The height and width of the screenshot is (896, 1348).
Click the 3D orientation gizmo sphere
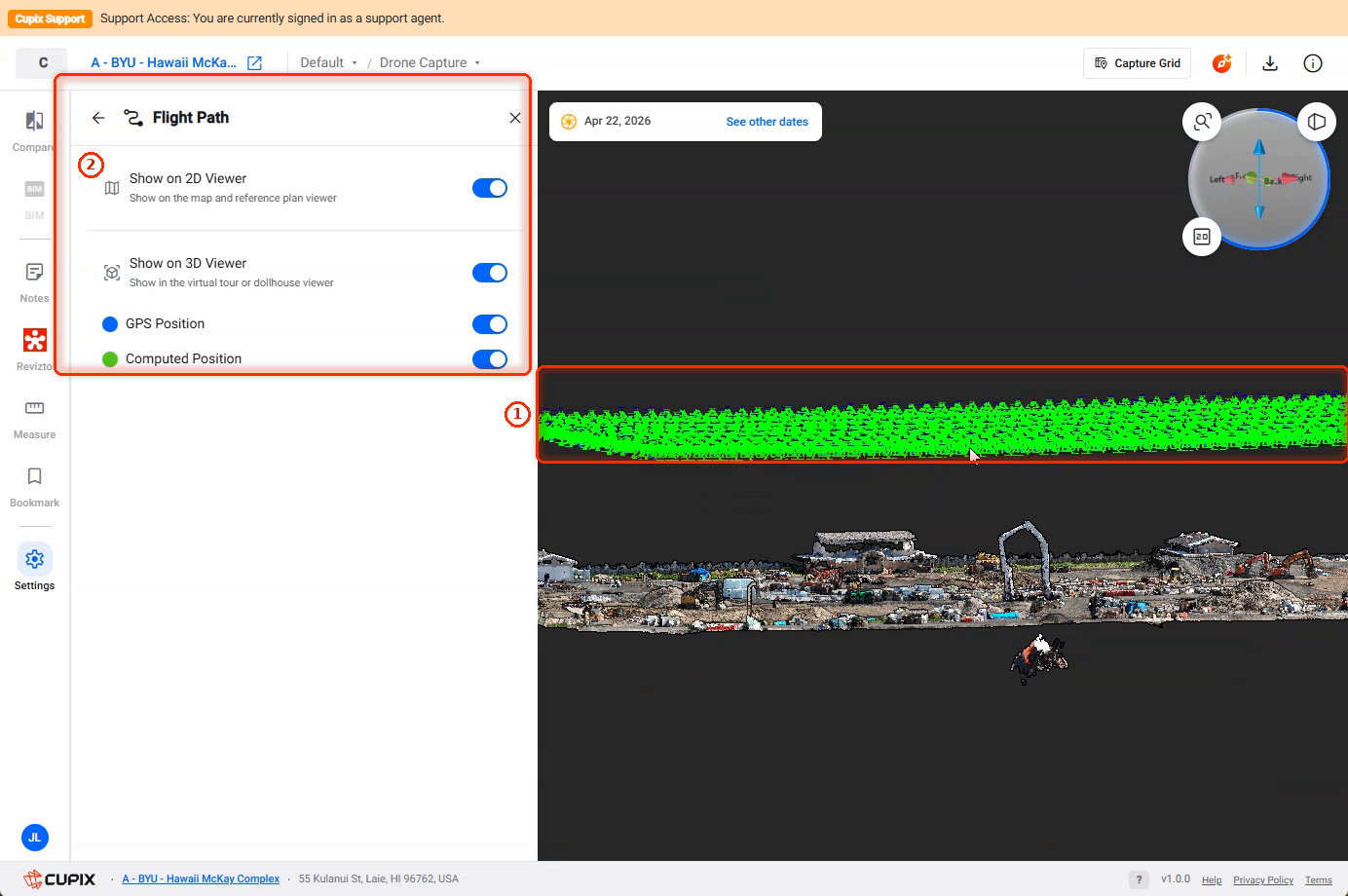click(1258, 179)
